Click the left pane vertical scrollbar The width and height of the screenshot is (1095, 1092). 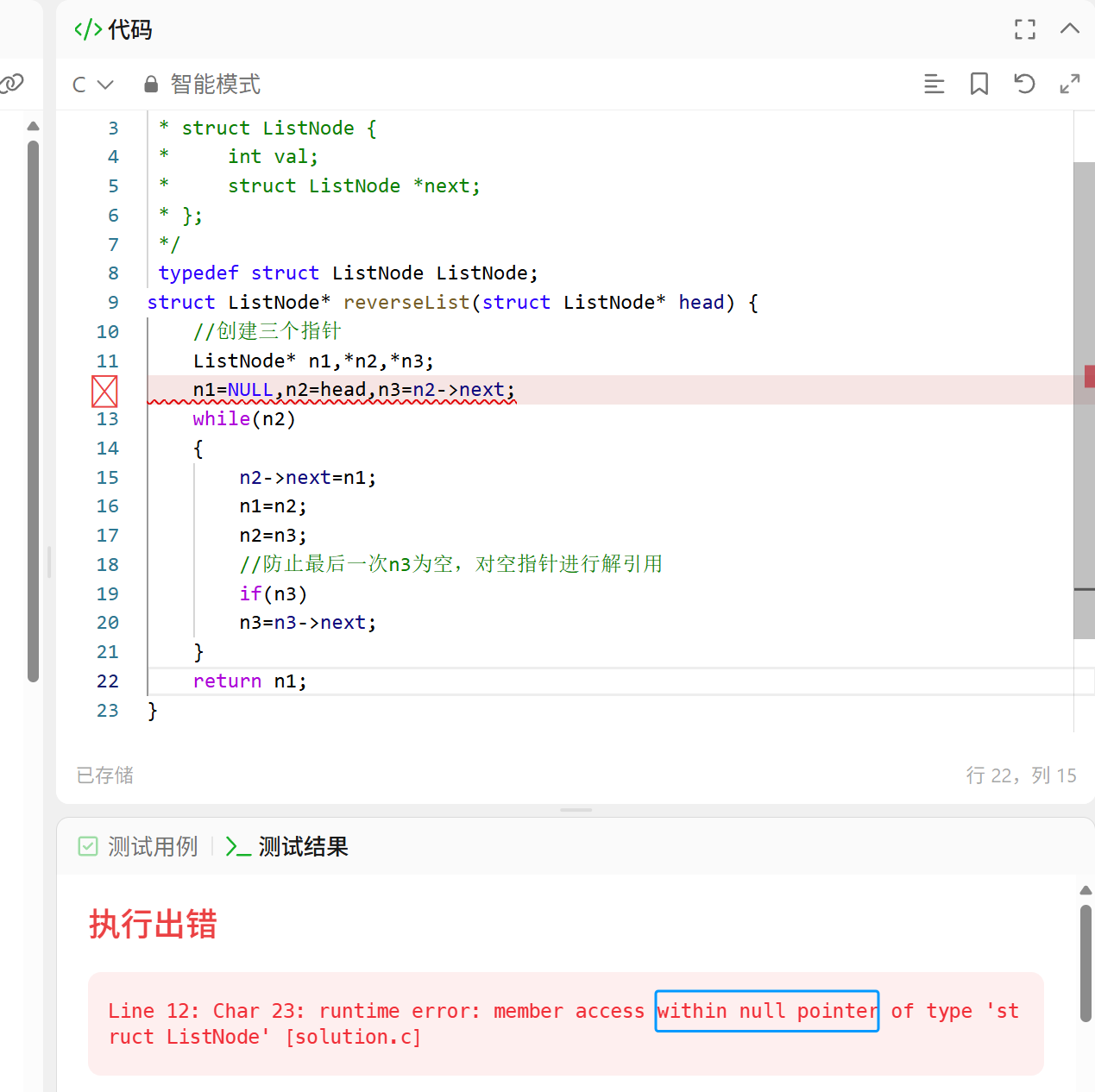pos(33,411)
